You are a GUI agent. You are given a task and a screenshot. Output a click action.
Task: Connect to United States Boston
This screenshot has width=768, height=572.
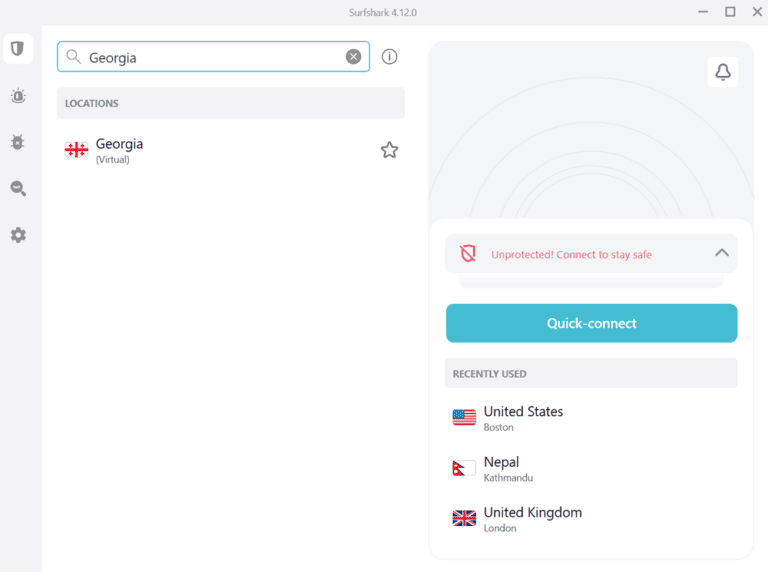pyautogui.click(x=523, y=418)
